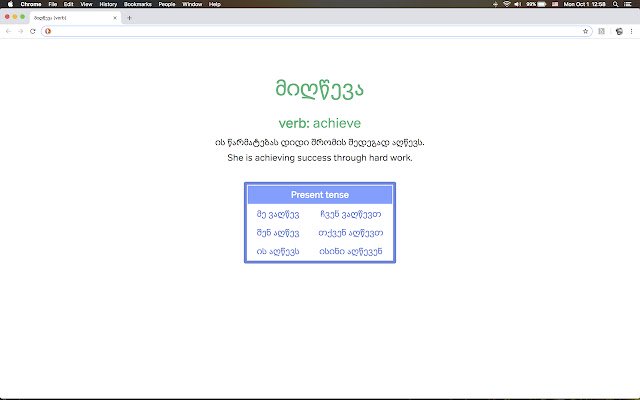Click the date and time display
This screenshot has height=400, width=640.
pyautogui.click(x=584, y=4)
